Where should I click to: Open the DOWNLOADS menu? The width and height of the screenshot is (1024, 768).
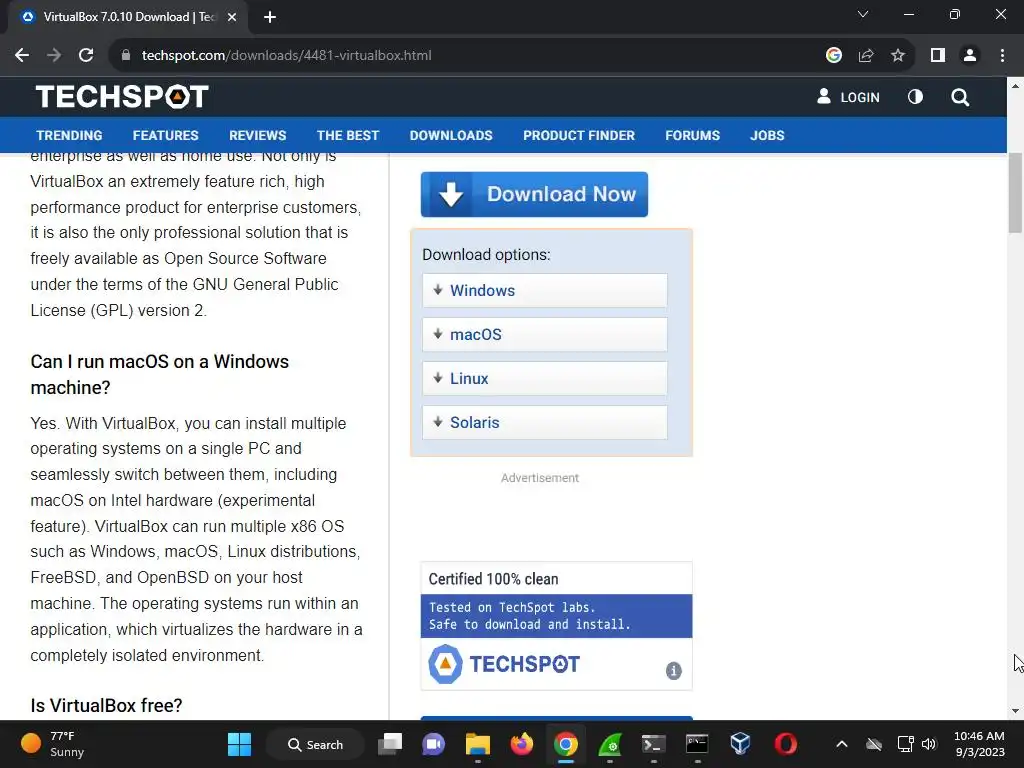coord(451,135)
